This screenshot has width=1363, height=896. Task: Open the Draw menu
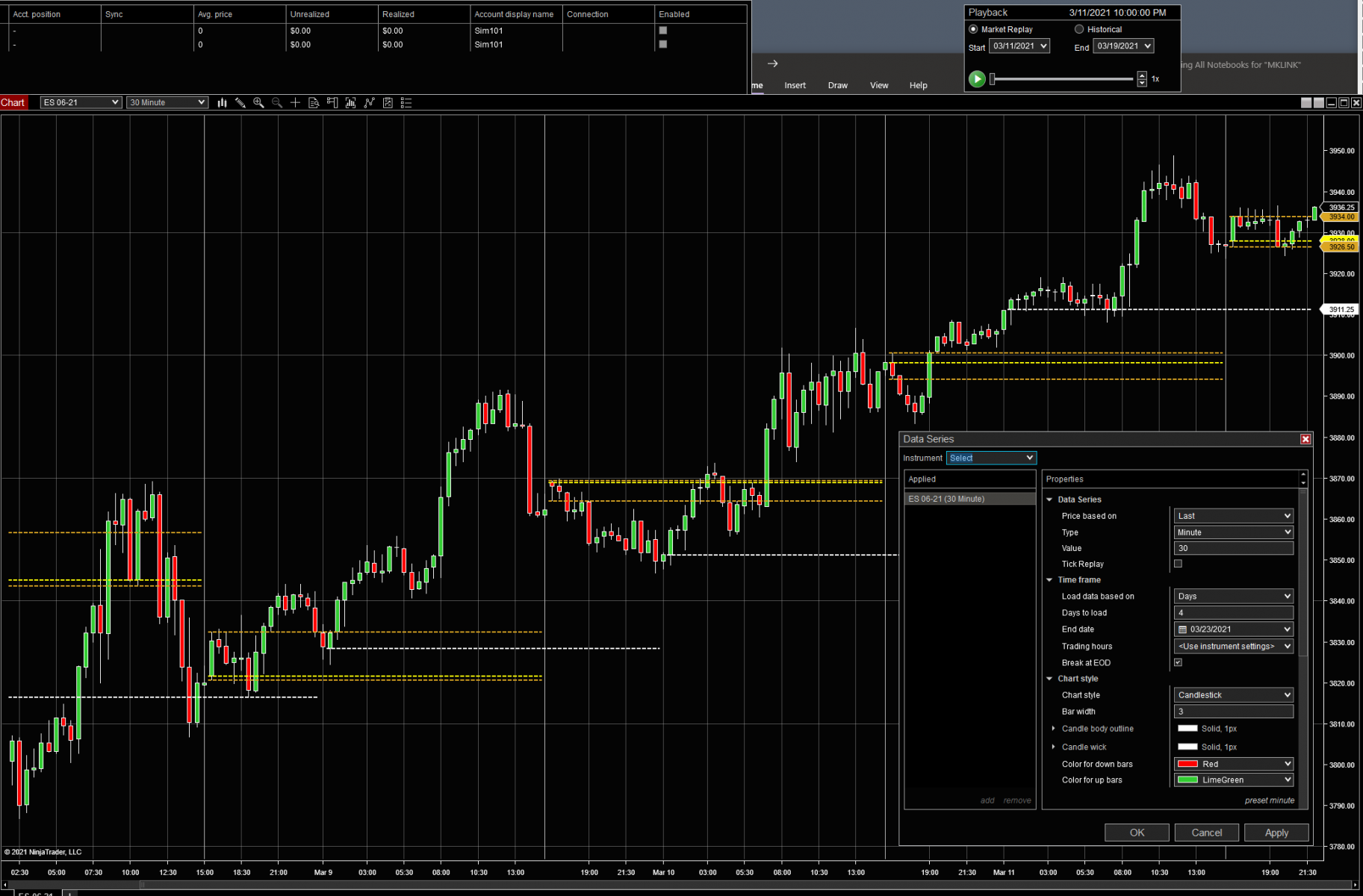pyautogui.click(x=838, y=85)
